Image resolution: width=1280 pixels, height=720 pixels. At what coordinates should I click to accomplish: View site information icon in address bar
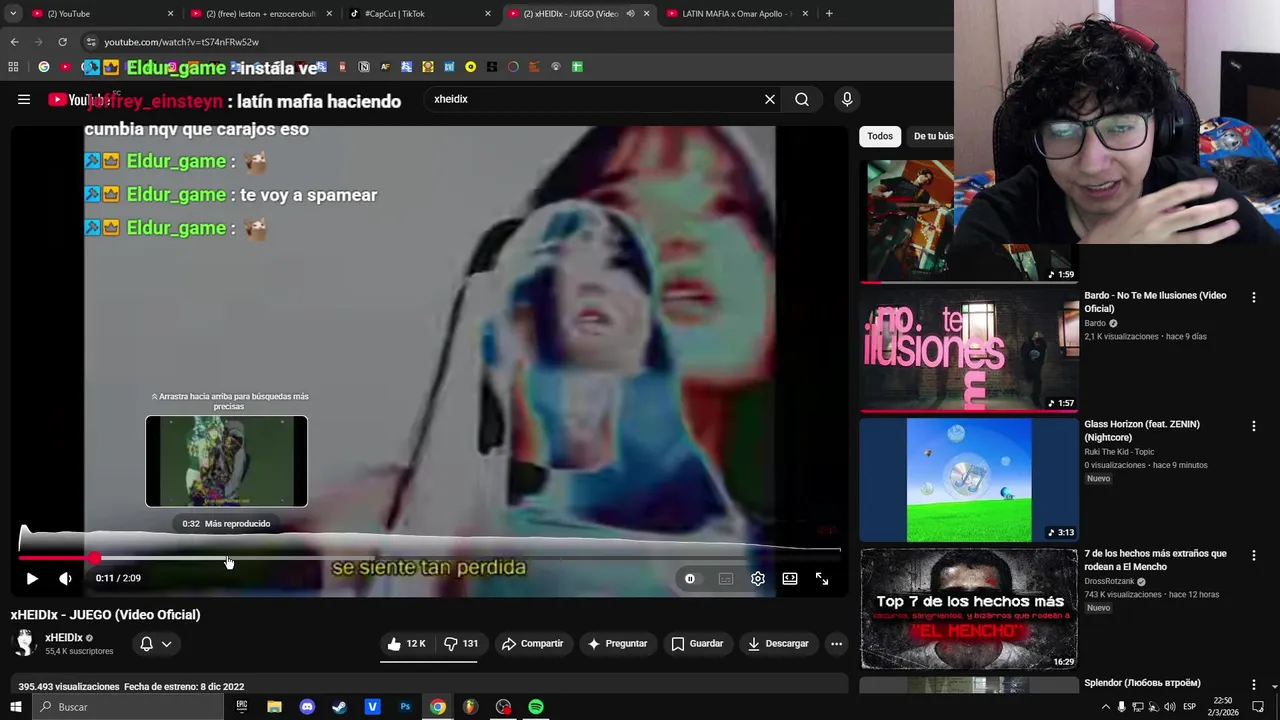(x=91, y=42)
